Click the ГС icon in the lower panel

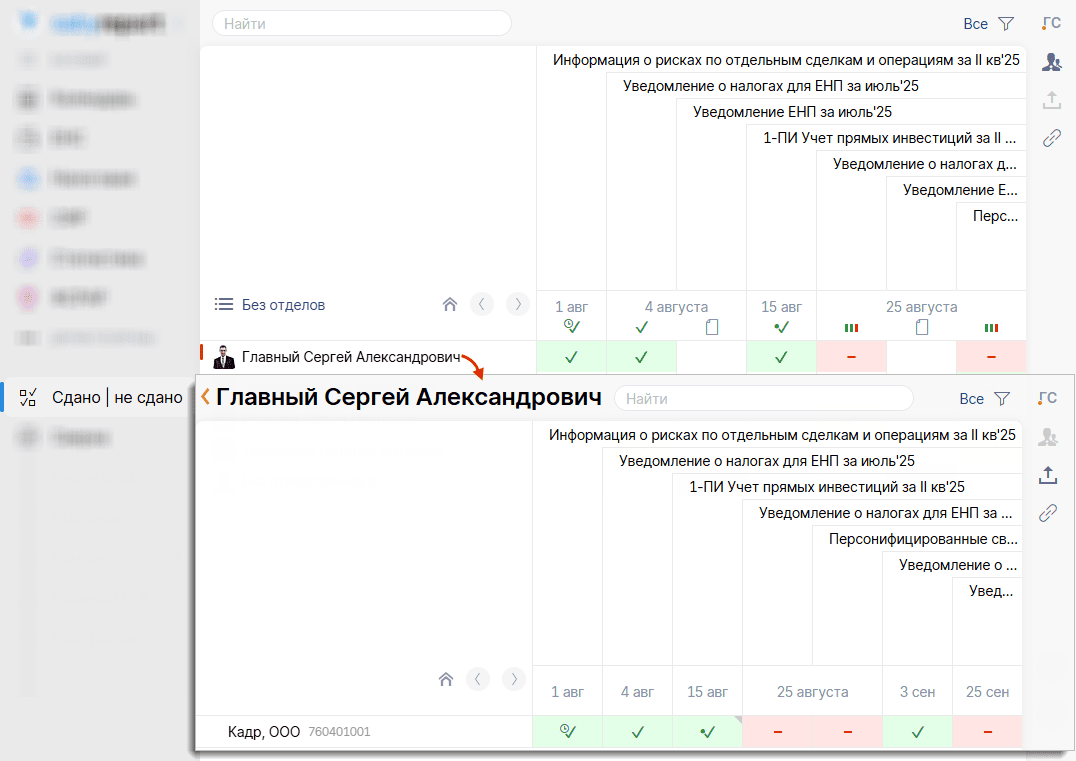click(x=1048, y=398)
